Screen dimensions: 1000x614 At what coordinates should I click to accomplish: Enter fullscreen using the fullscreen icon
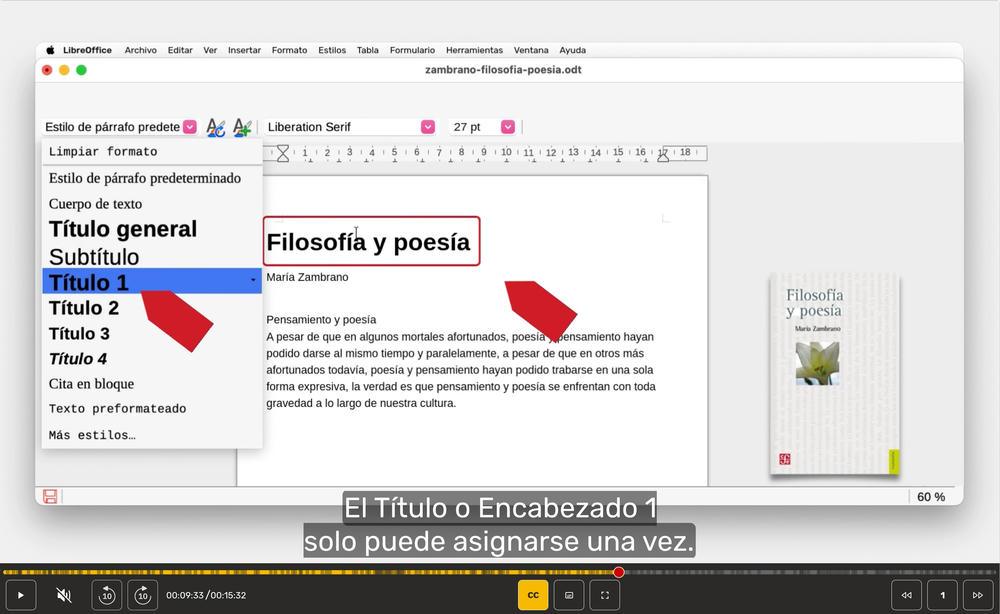tap(604, 594)
